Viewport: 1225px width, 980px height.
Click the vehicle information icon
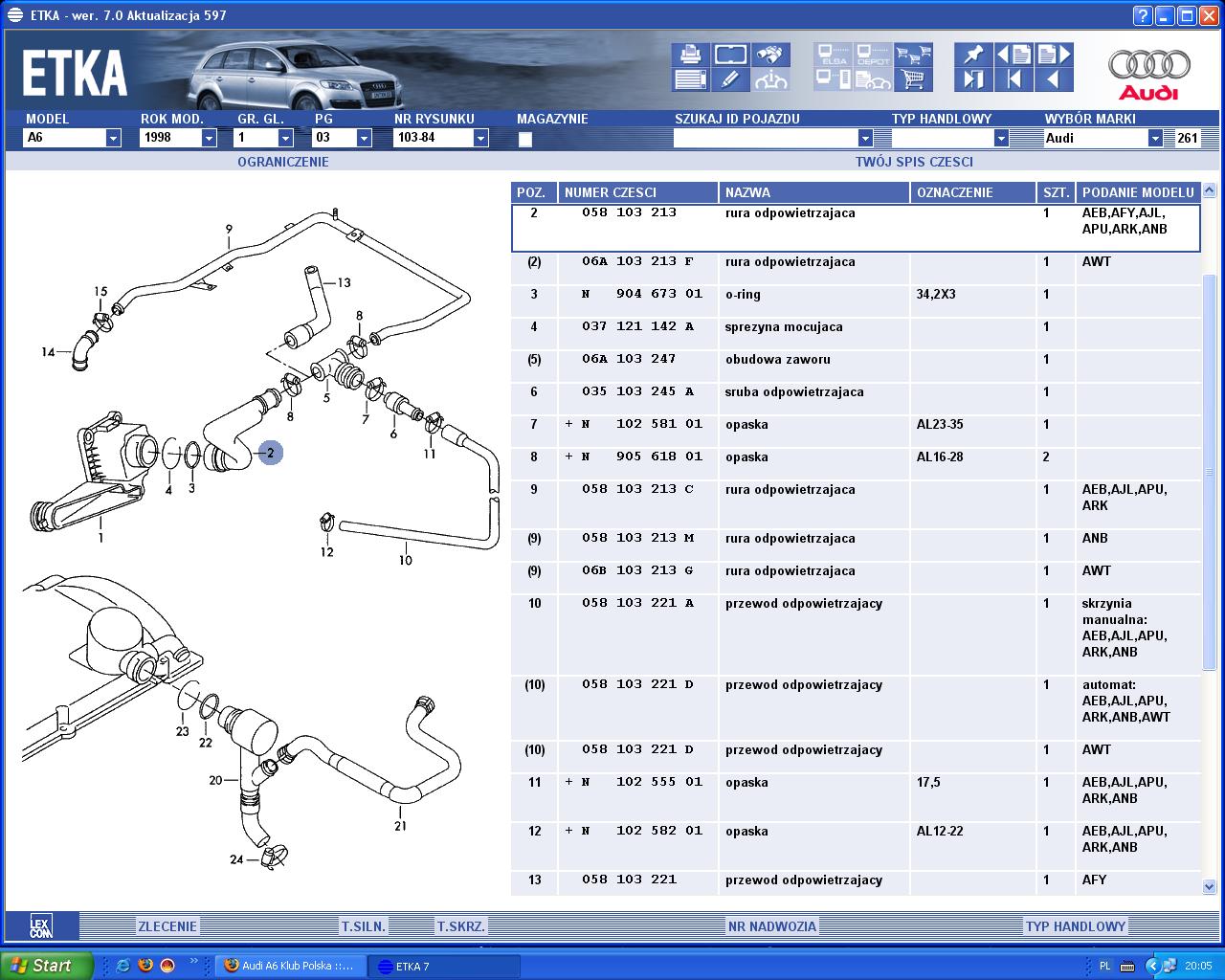click(x=770, y=79)
